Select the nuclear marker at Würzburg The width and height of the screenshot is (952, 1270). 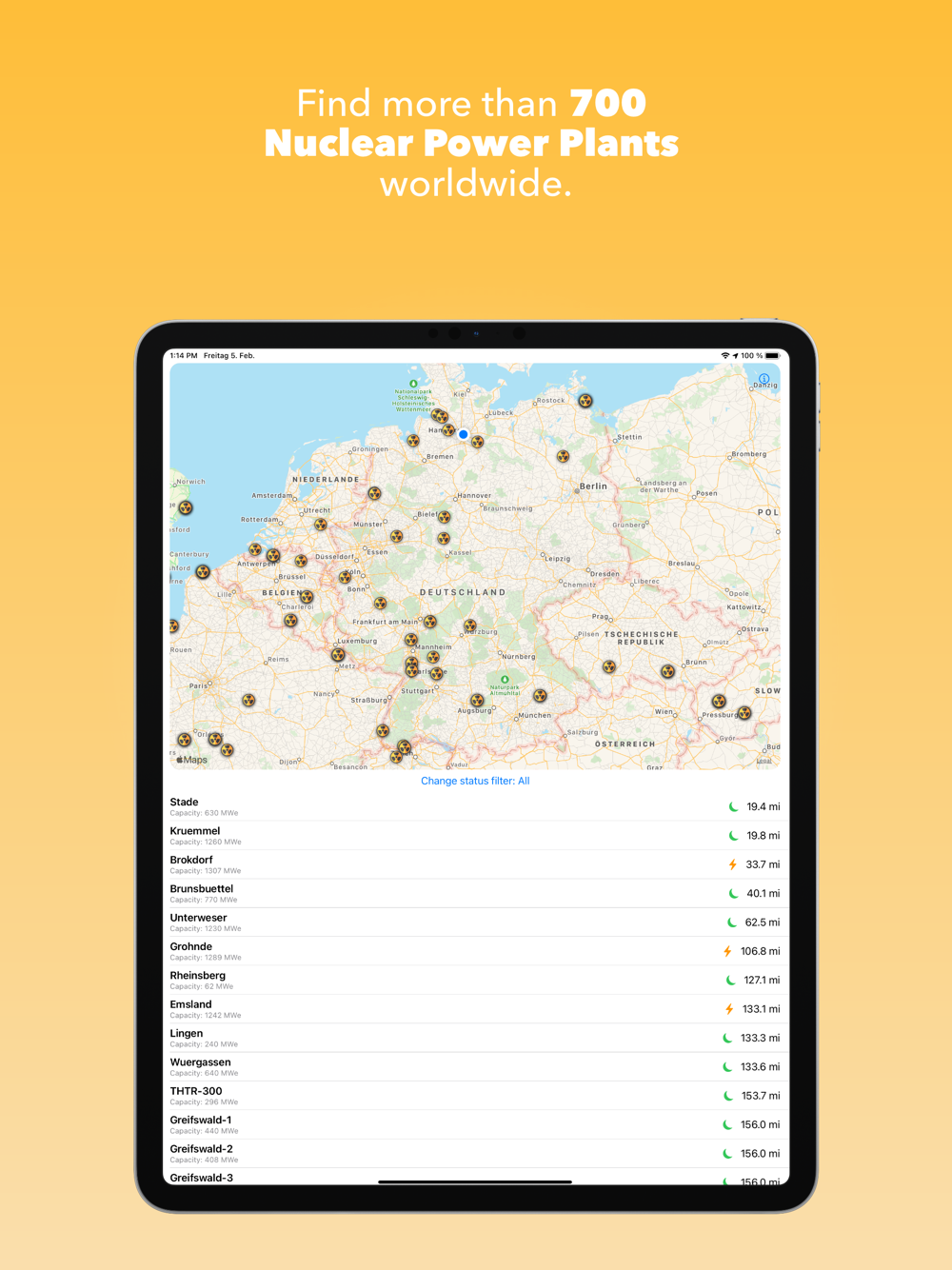coord(470,625)
